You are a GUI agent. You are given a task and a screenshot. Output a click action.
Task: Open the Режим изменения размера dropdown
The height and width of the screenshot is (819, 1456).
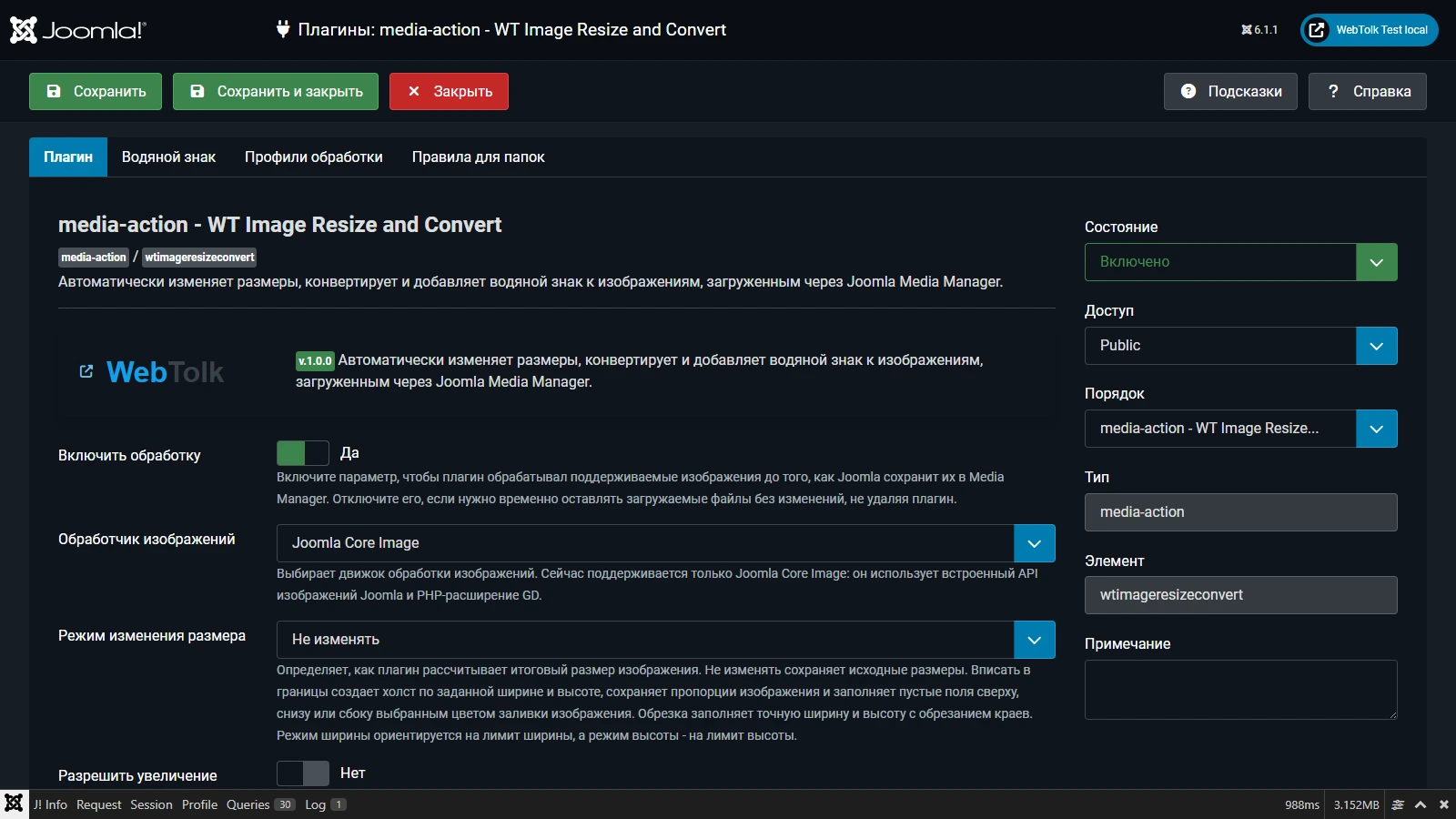pos(666,640)
